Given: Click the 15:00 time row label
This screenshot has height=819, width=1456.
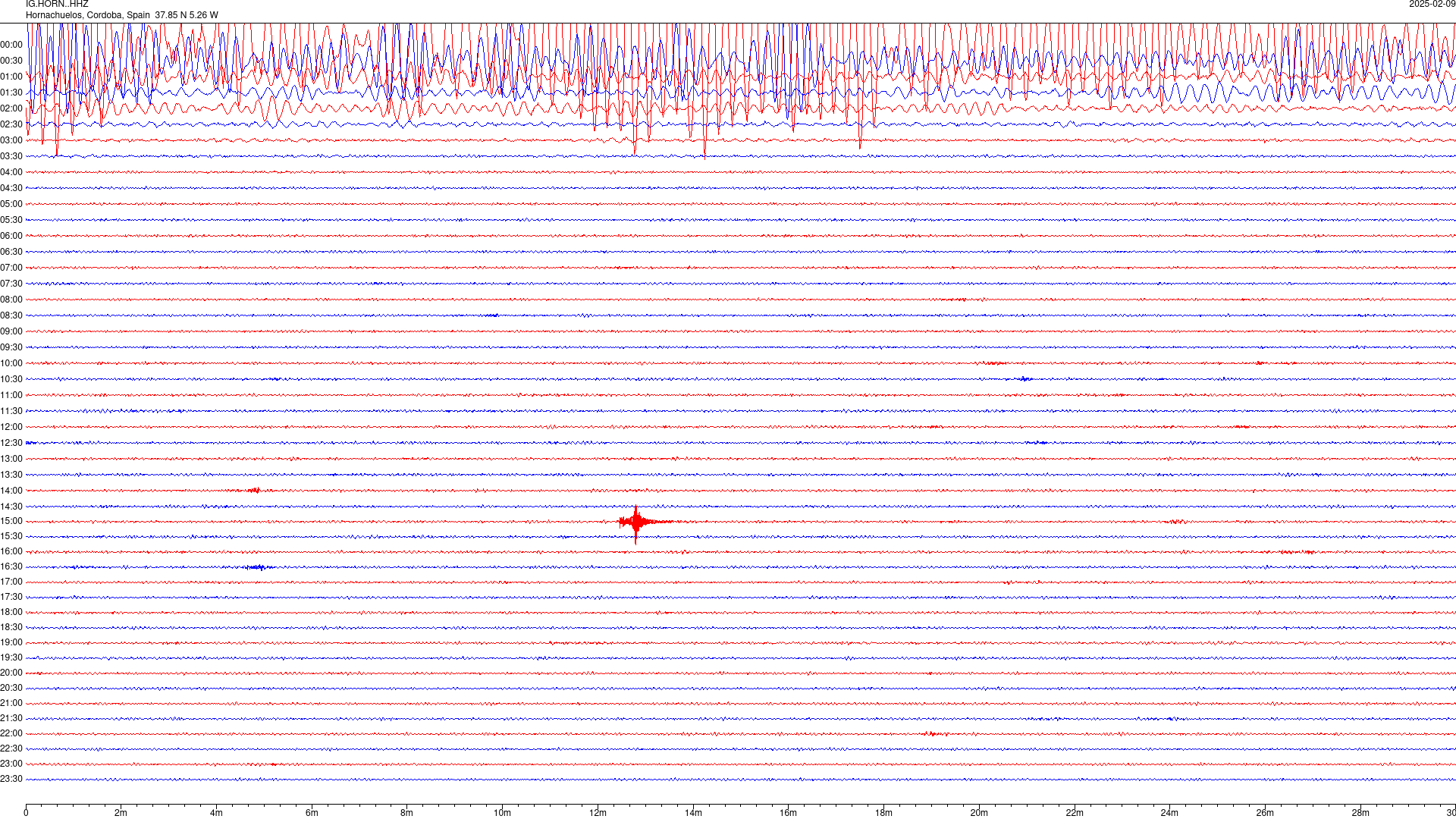Looking at the screenshot, I should tap(11, 521).
